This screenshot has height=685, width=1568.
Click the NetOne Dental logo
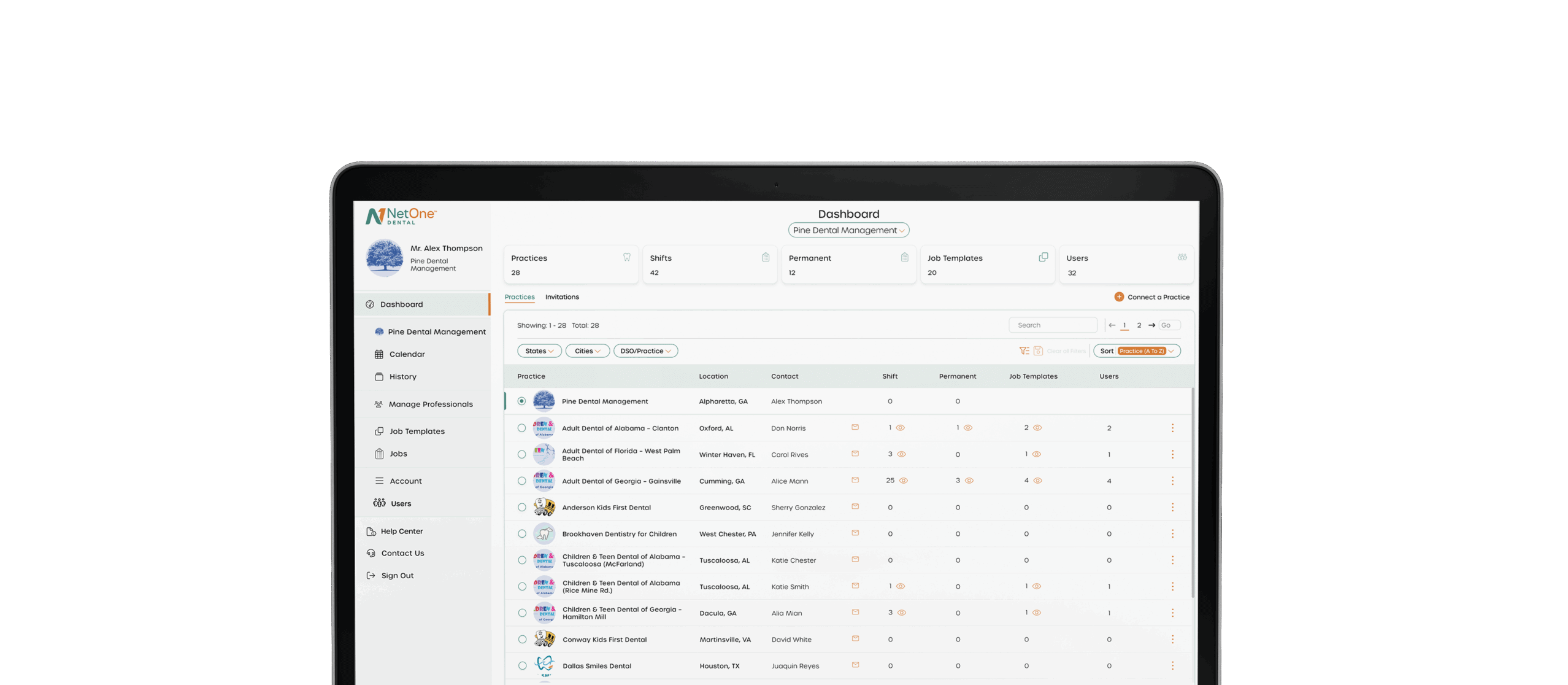click(401, 216)
